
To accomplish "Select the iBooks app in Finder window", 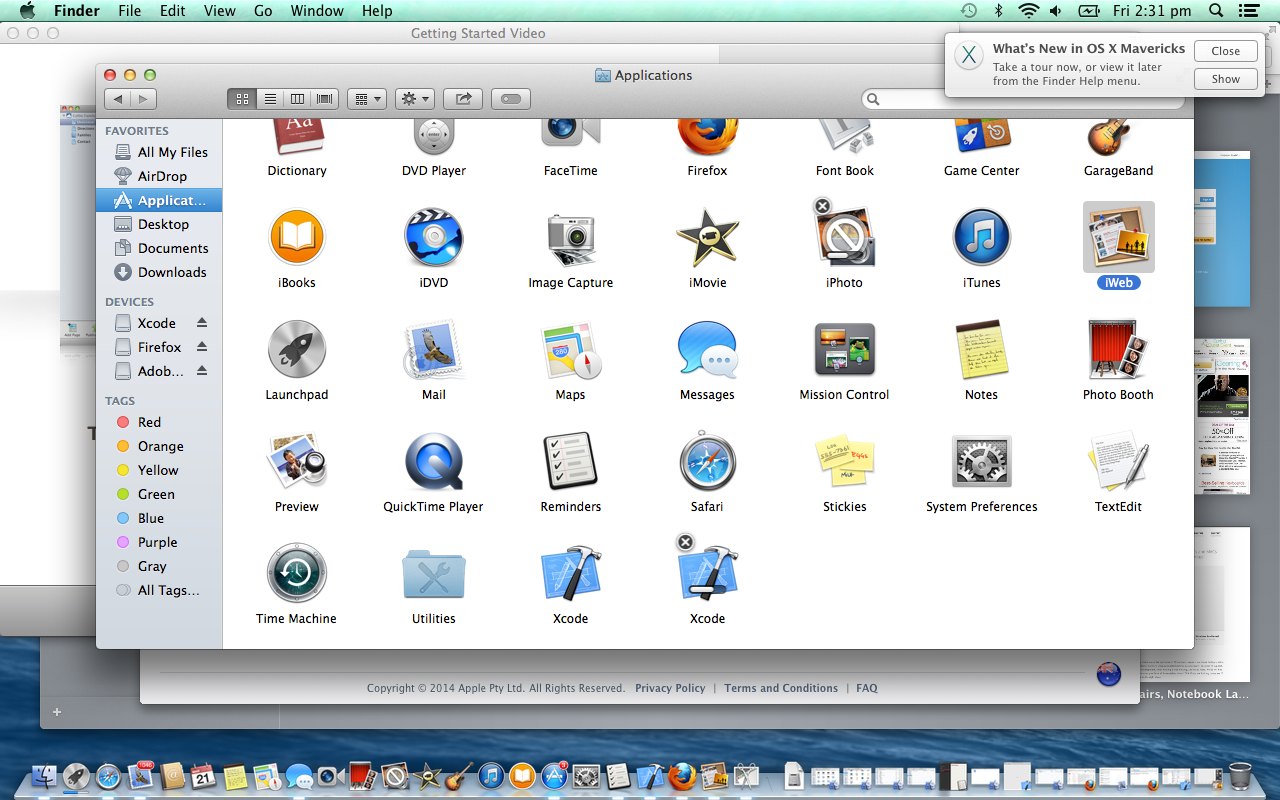I will (297, 237).
